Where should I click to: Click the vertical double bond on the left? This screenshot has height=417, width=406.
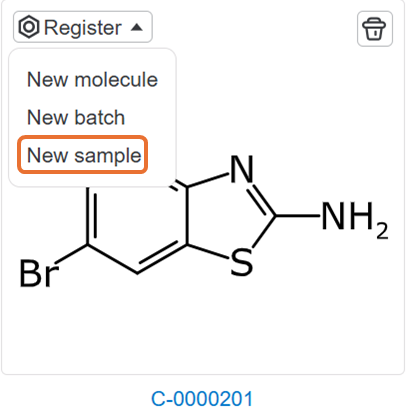click(91, 216)
